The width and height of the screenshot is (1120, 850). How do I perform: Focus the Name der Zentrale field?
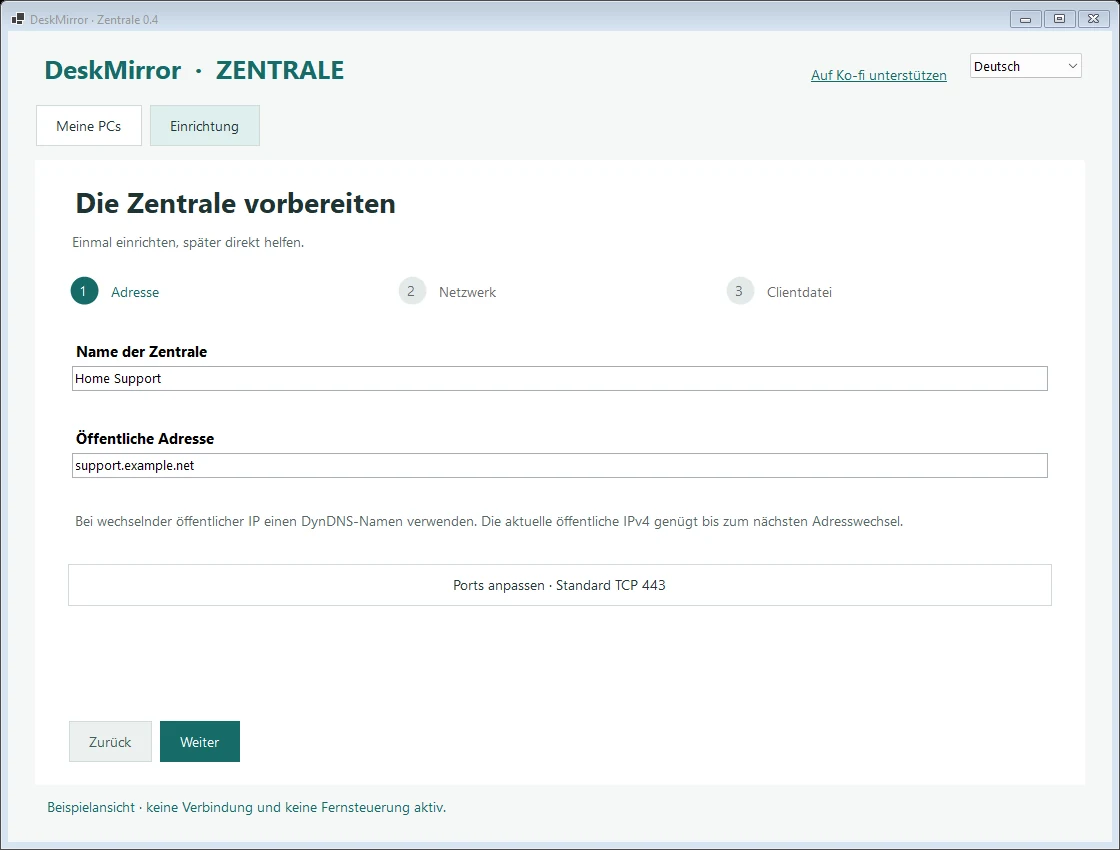560,379
